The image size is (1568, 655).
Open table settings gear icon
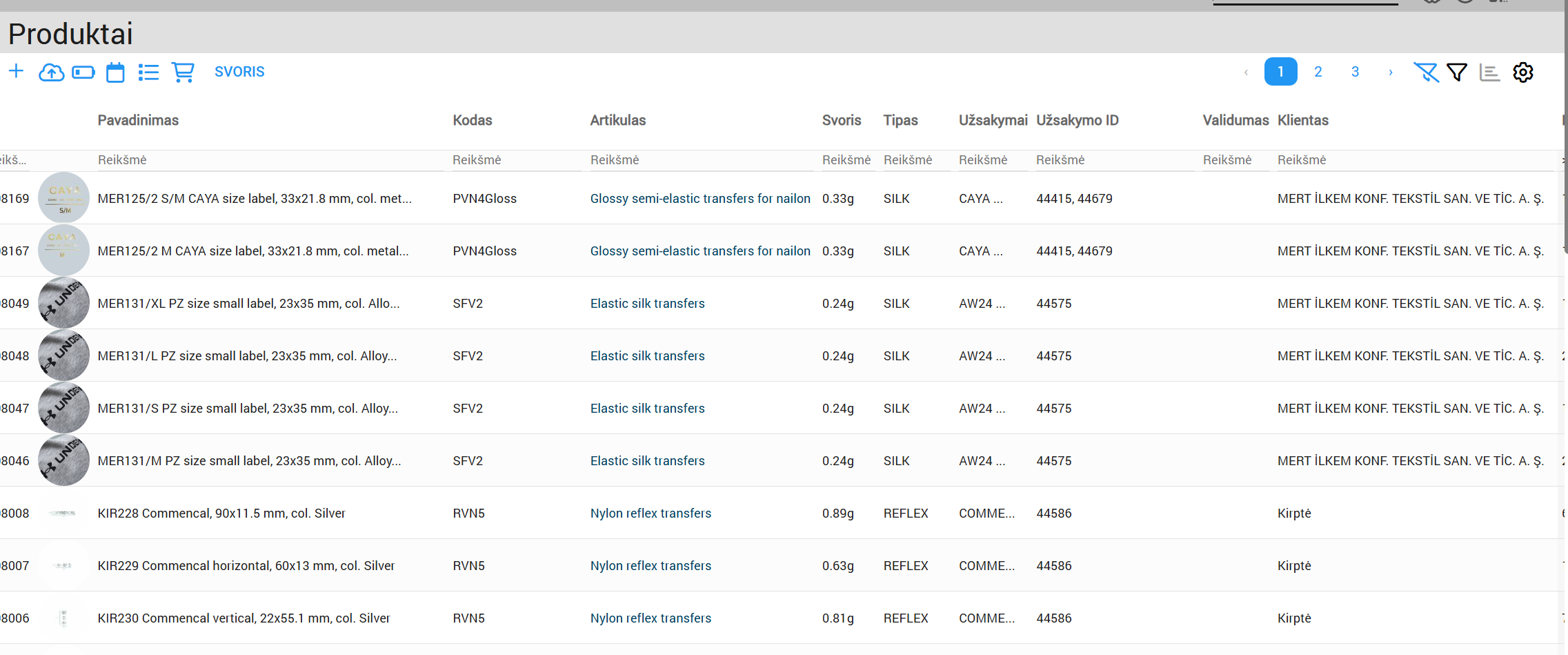point(1522,72)
